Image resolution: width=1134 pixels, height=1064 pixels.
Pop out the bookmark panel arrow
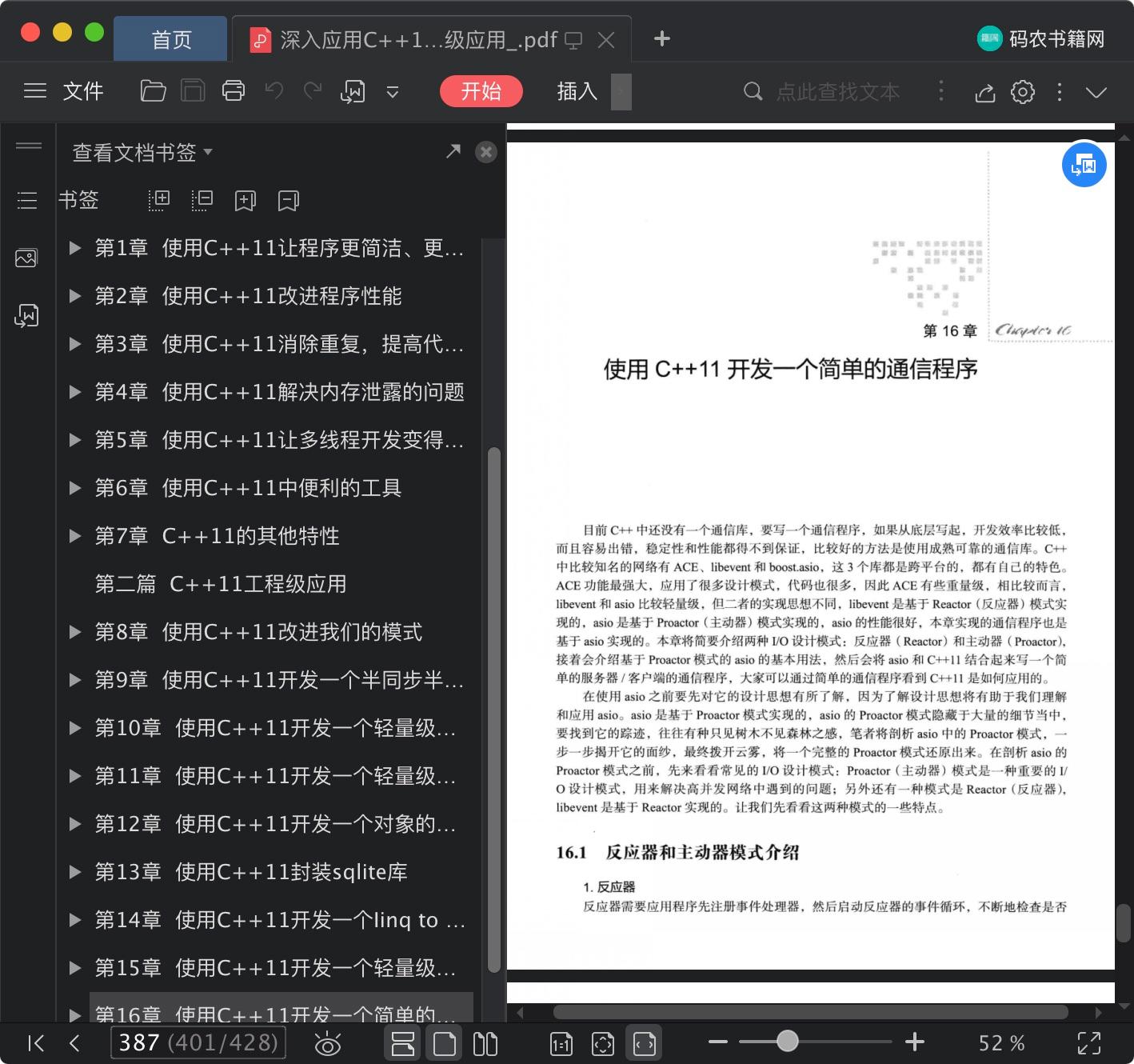453,150
